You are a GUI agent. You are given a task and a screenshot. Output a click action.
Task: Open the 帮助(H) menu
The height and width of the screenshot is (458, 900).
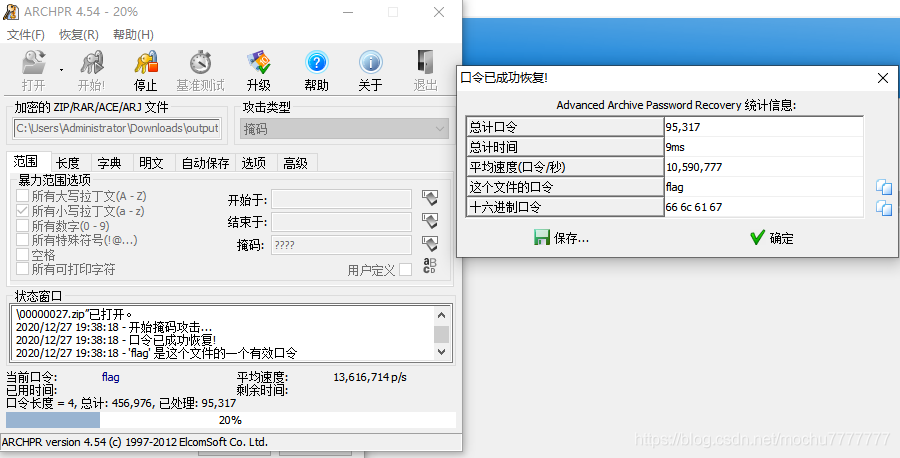(x=133, y=35)
